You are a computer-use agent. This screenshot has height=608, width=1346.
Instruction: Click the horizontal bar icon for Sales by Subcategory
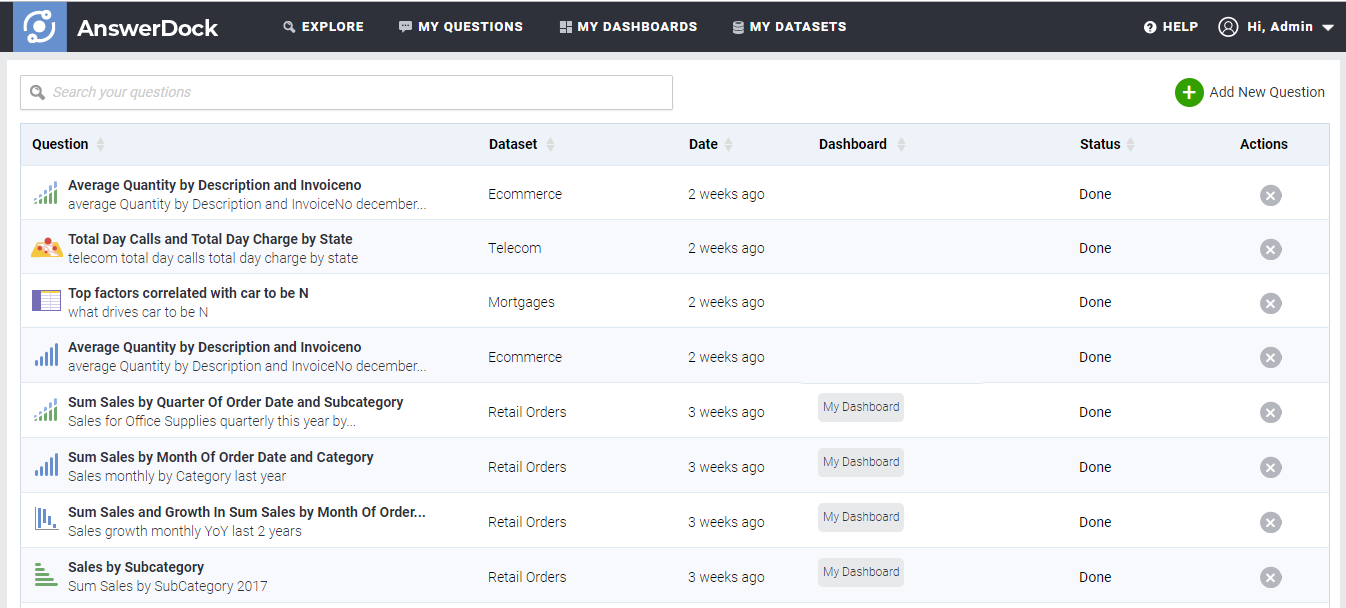click(x=46, y=575)
